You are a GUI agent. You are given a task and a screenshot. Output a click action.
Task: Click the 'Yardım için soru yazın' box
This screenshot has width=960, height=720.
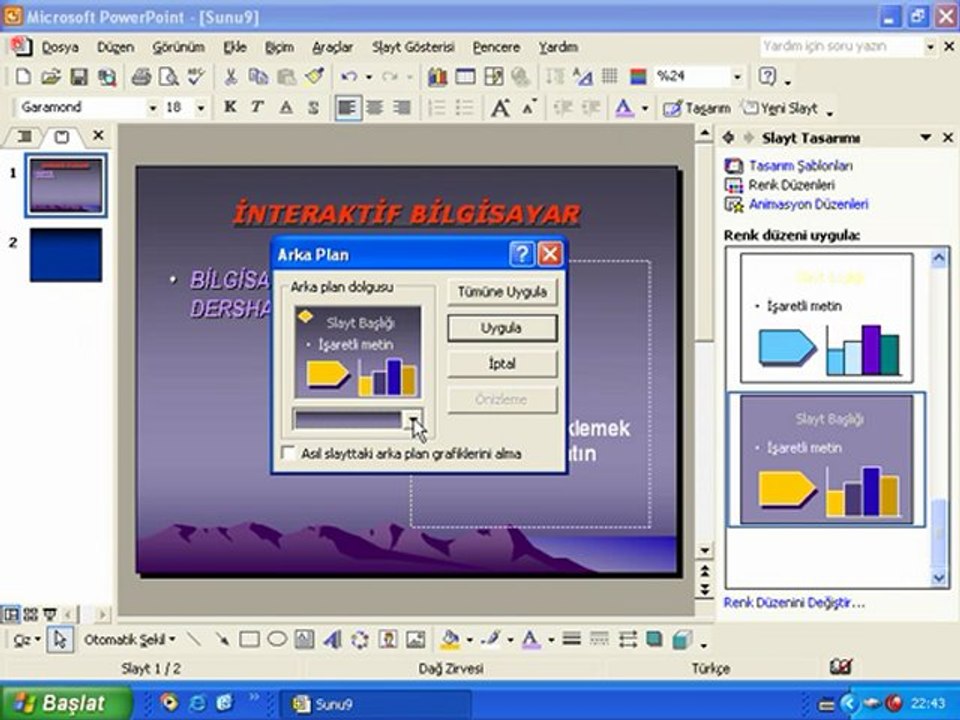[x=842, y=47]
